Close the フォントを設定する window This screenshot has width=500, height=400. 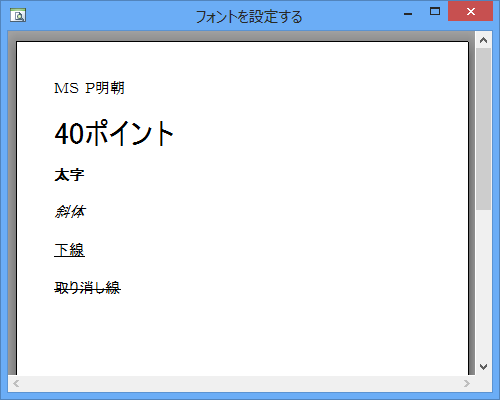point(471,12)
